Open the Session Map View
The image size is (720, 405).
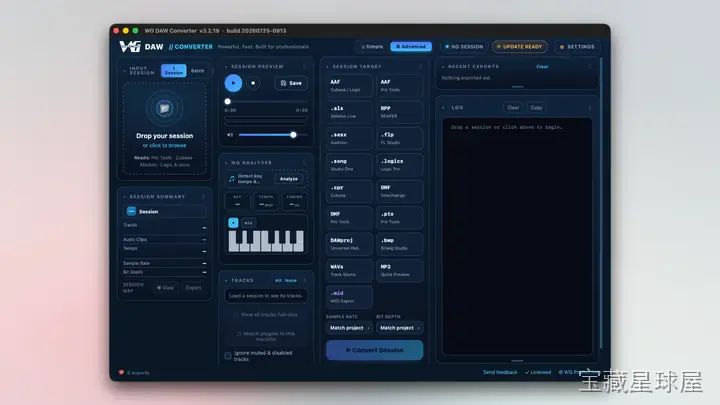point(165,288)
